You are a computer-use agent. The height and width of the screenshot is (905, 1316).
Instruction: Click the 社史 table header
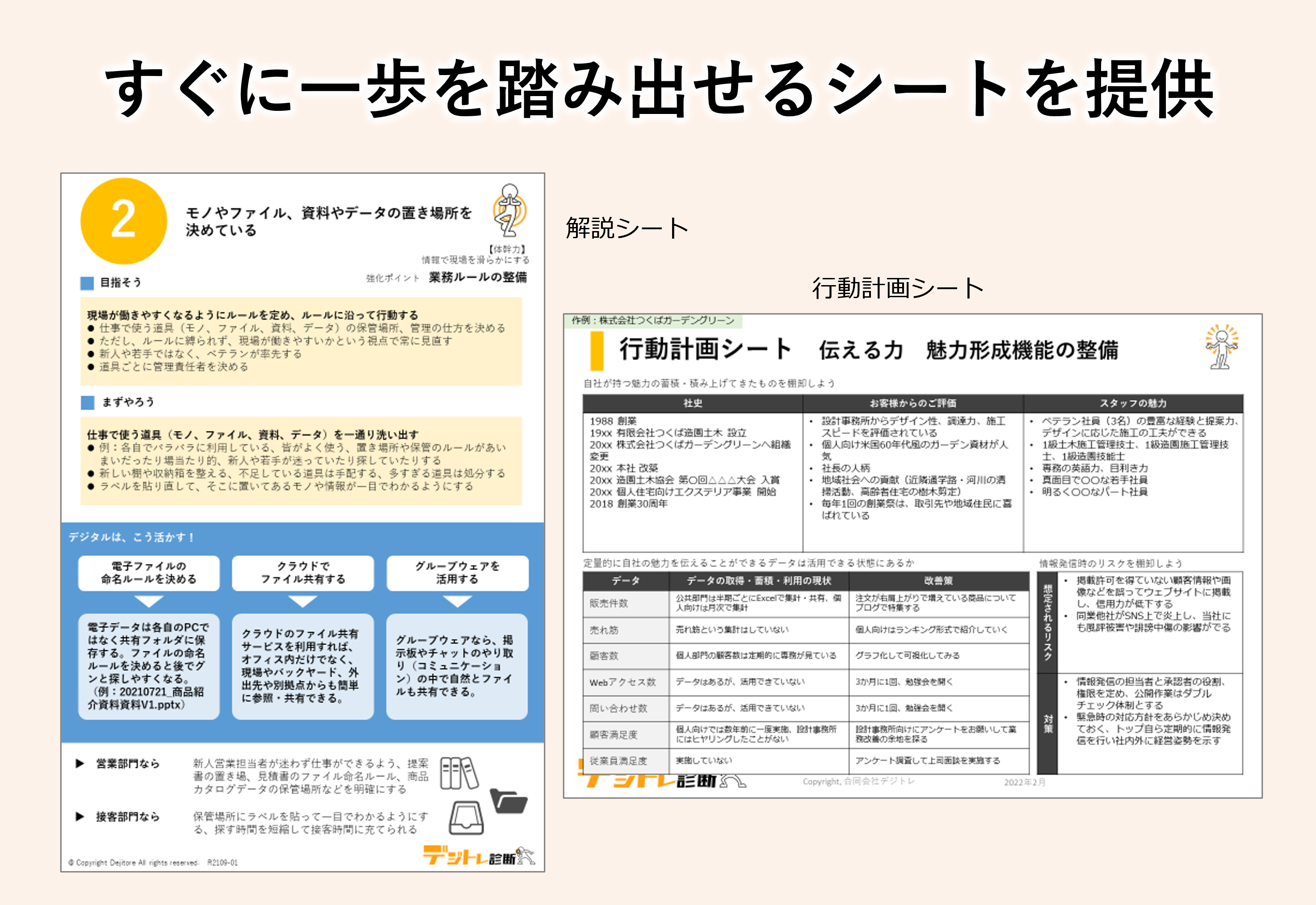[692, 403]
